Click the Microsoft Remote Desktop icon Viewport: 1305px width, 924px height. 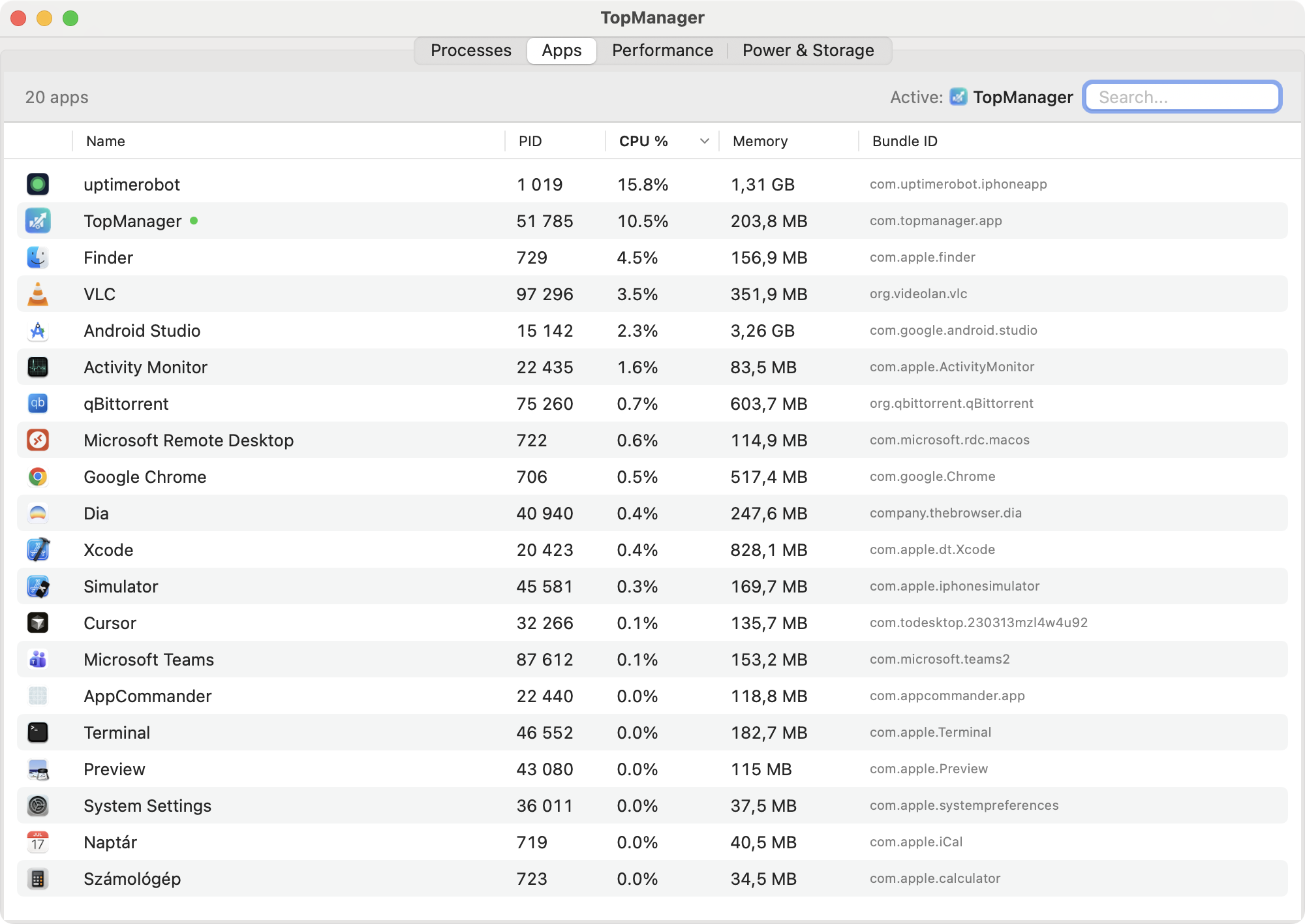(x=38, y=440)
